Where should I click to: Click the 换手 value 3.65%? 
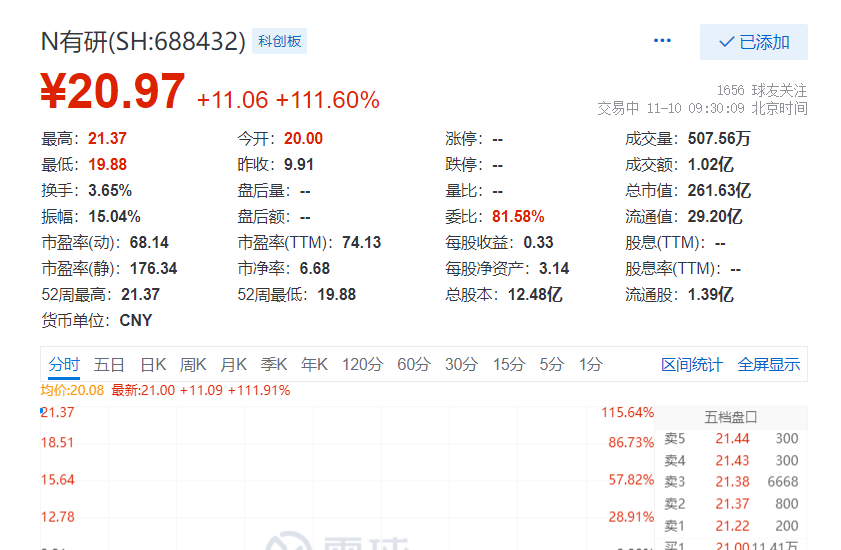tap(110, 190)
